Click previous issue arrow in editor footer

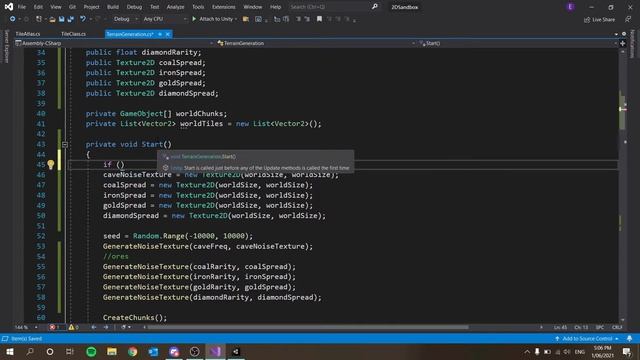pos(94,327)
